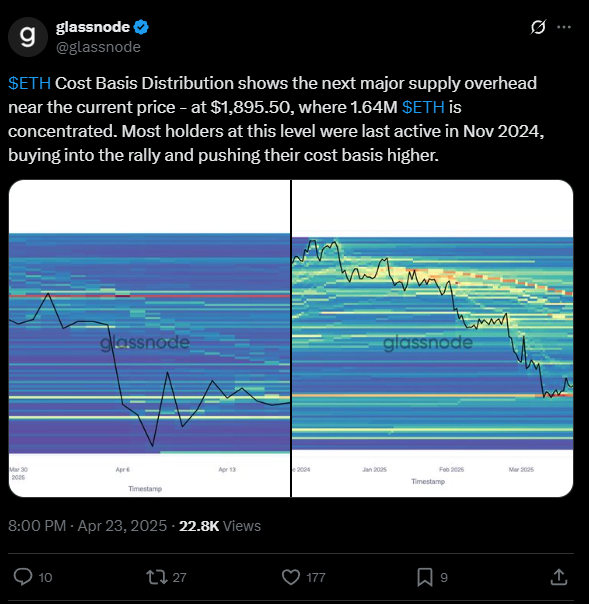The image size is (589, 604).
Task: Open the left Mar–Apr heatmap chart image
Action: click(x=149, y=338)
